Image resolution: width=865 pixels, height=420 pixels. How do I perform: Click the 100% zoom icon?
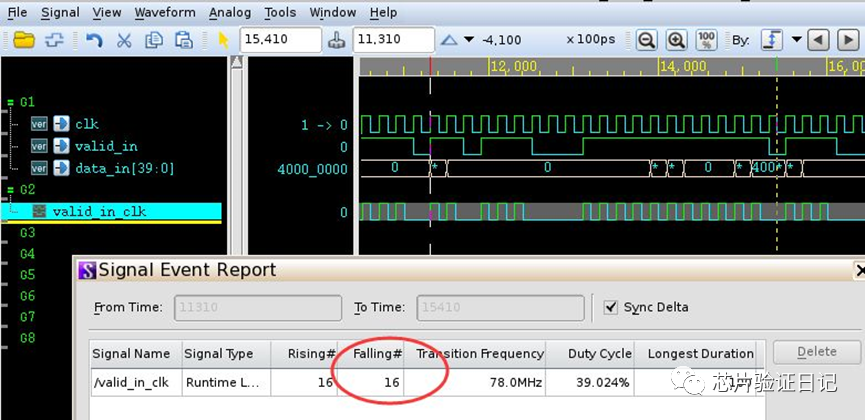click(707, 40)
